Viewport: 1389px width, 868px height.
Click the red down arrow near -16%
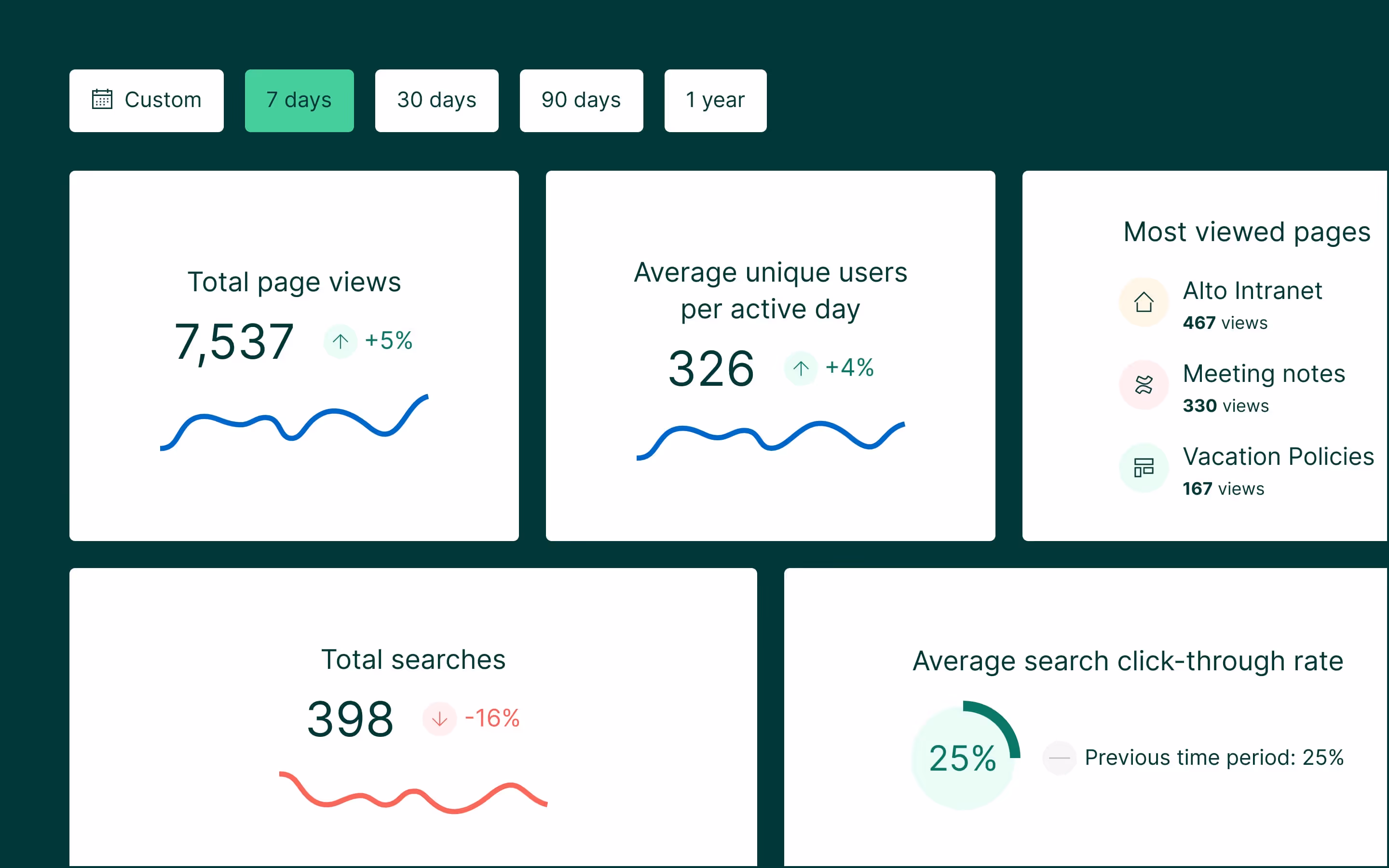click(439, 718)
